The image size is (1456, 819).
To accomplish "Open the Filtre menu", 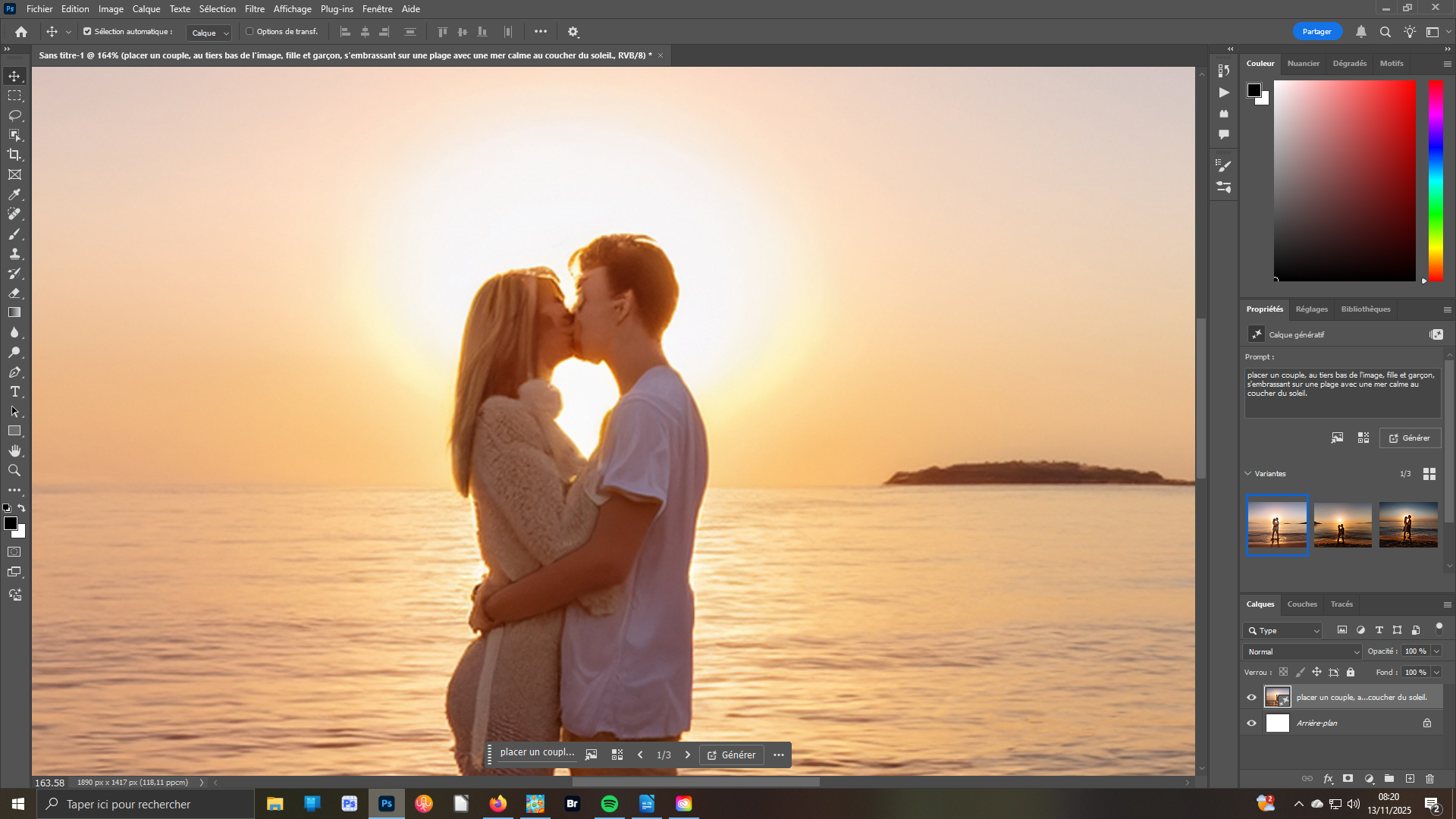I will coord(254,9).
